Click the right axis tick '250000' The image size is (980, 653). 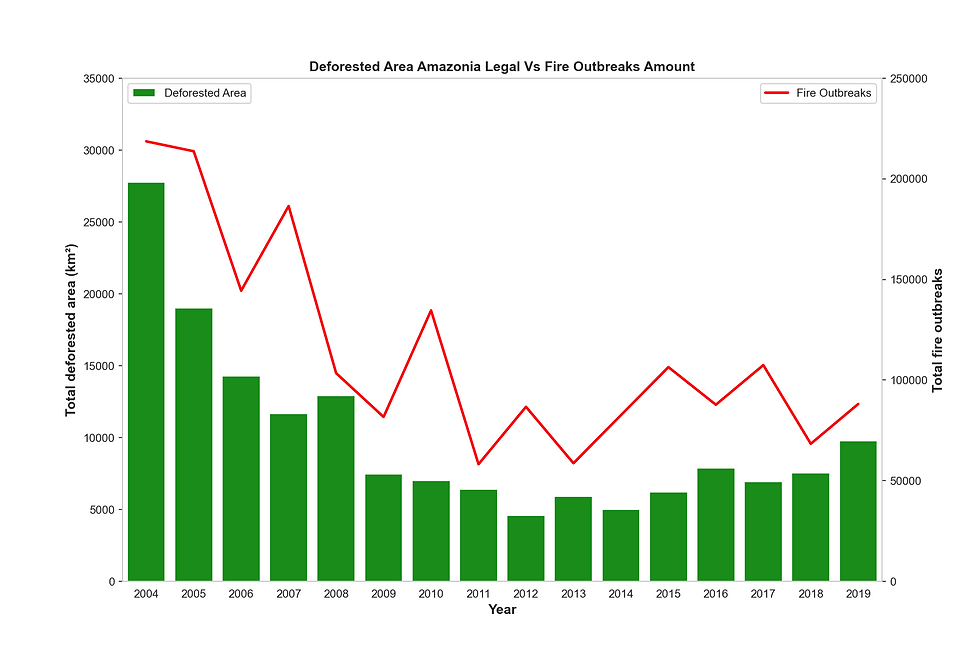click(909, 79)
